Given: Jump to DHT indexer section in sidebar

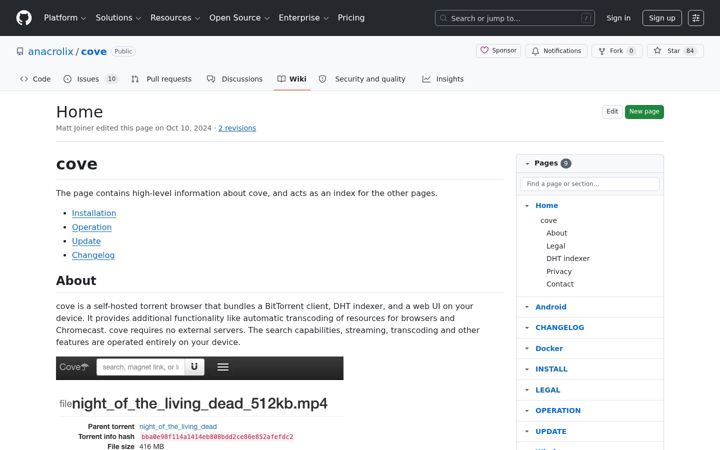Looking at the screenshot, I should (x=568, y=259).
